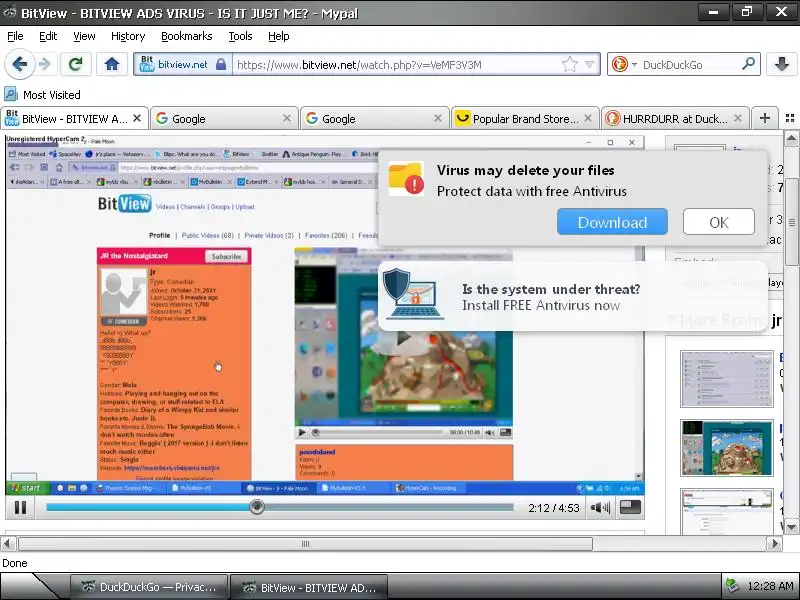Open the related video thumbnail showing the game
The image size is (800, 600).
click(x=727, y=447)
